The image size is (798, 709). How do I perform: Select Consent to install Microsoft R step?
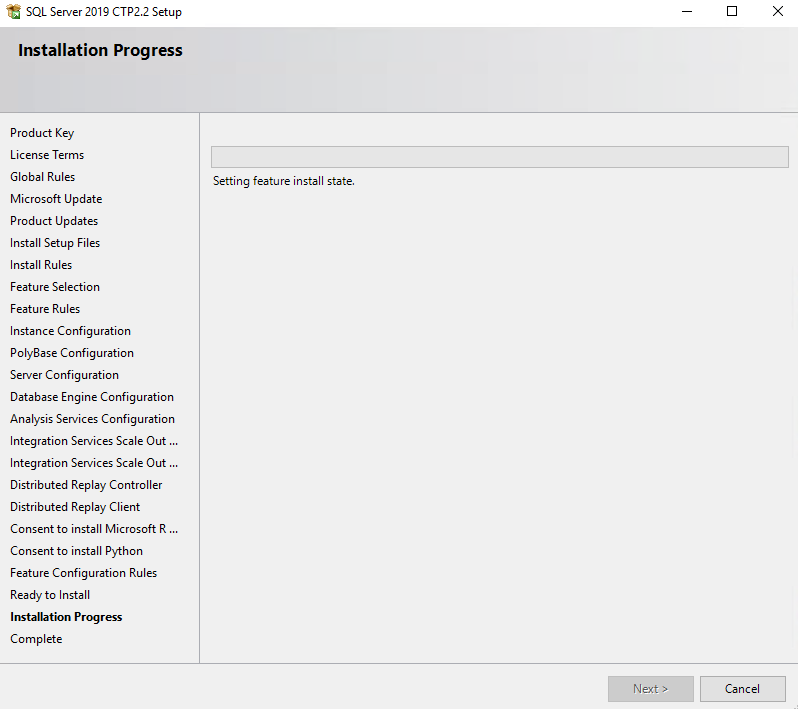pyautogui.click(x=94, y=529)
